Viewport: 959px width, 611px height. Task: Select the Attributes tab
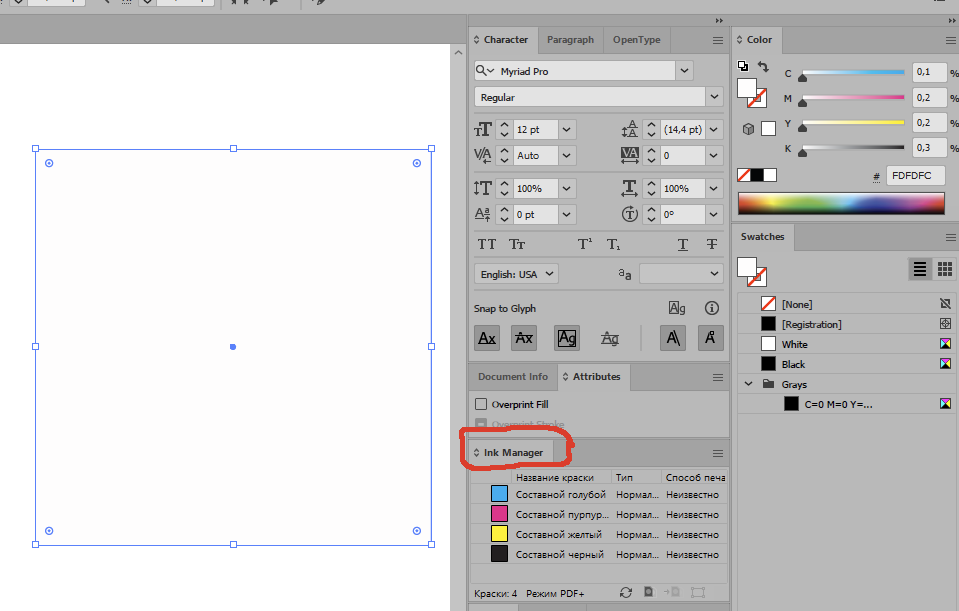pyautogui.click(x=594, y=377)
